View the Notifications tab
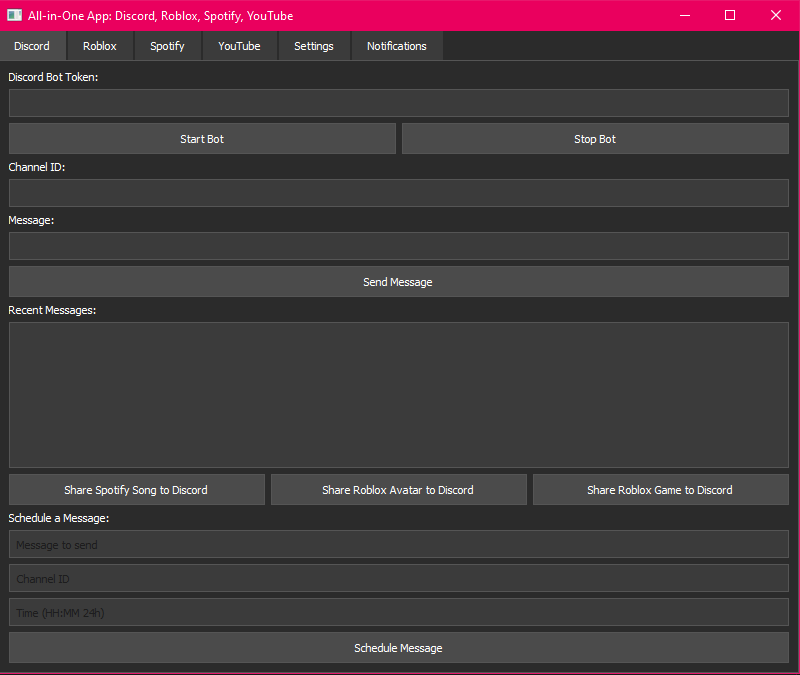This screenshot has width=800, height=675. 396,46
